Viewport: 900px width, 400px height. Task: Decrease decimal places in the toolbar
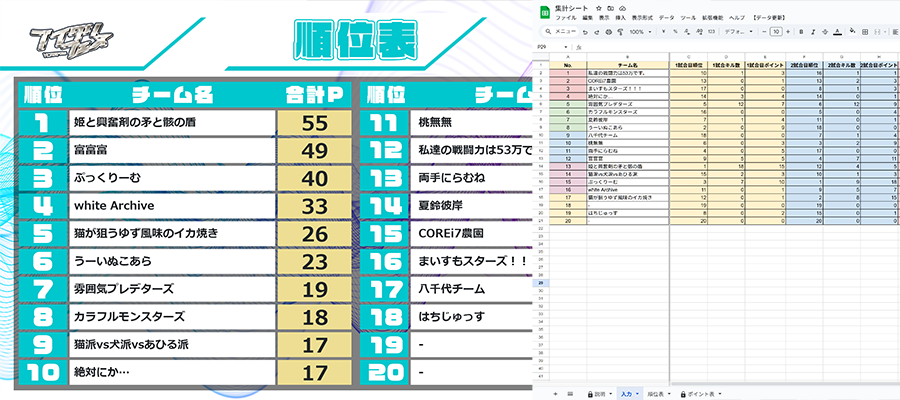point(686,32)
